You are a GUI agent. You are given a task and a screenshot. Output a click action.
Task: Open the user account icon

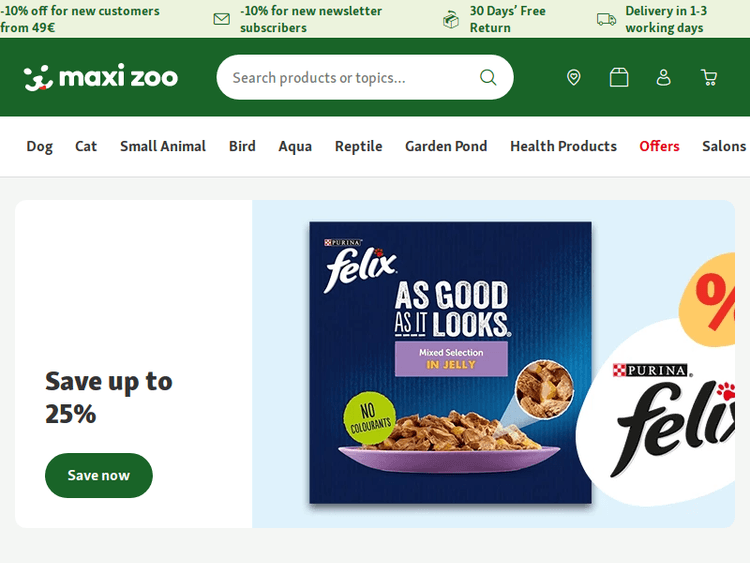[x=663, y=77]
